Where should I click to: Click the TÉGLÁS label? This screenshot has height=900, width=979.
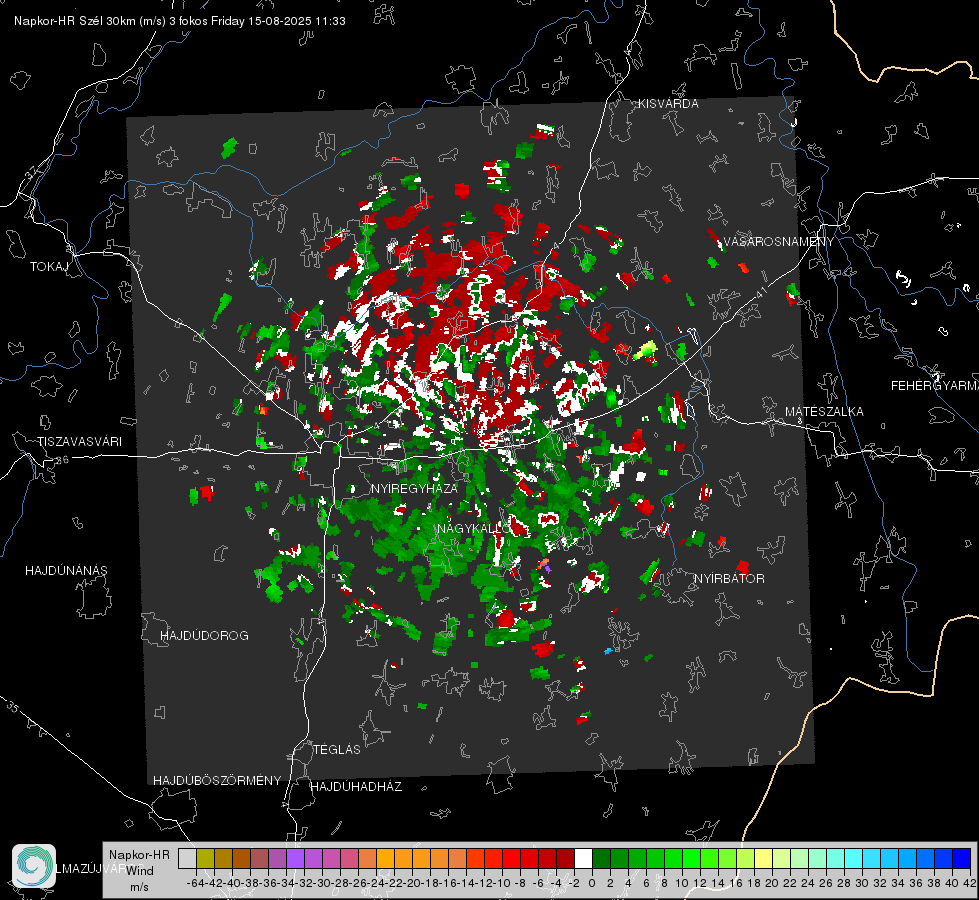pyautogui.click(x=337, y=750)
